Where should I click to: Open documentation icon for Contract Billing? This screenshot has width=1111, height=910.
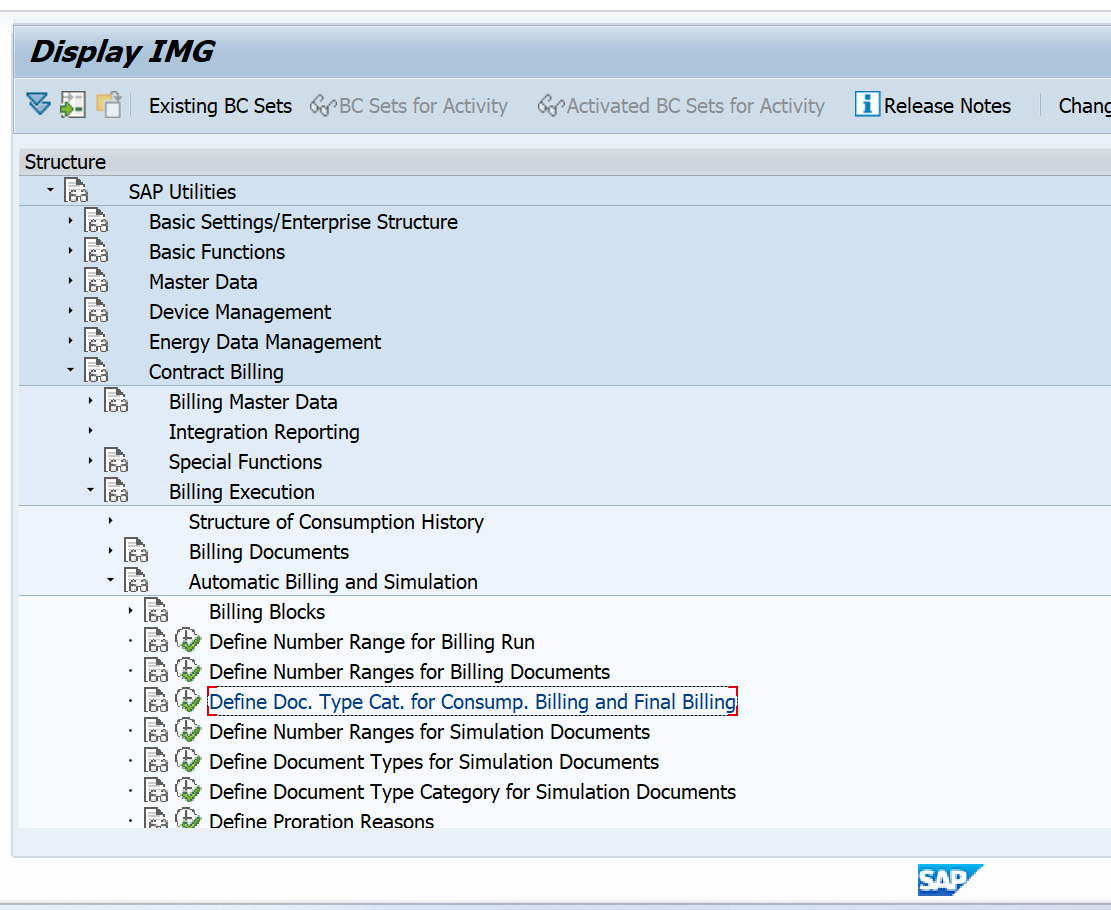coord(96,371)
